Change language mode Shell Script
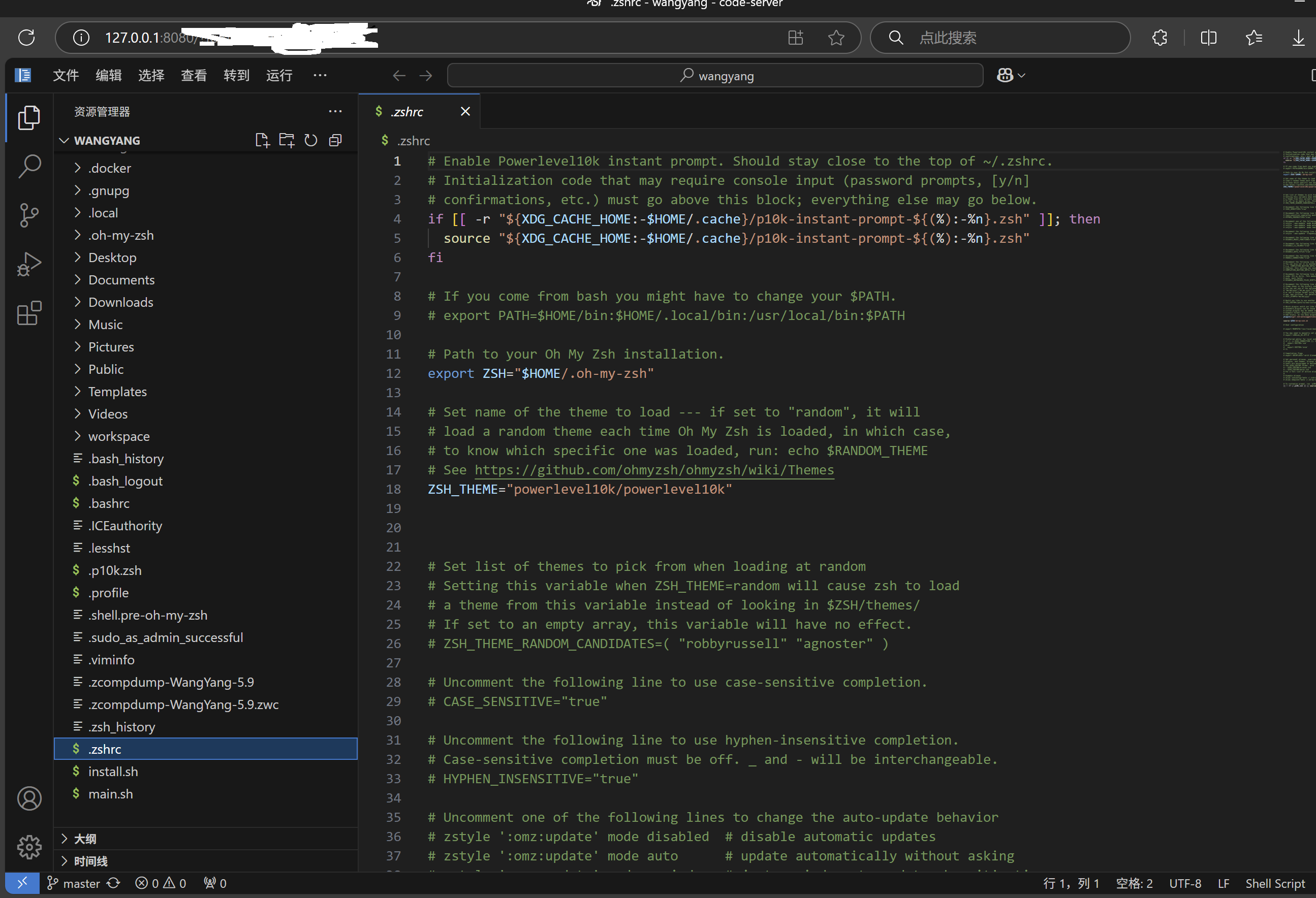This screenshot has width=1316, height=898. [1275, 883]
